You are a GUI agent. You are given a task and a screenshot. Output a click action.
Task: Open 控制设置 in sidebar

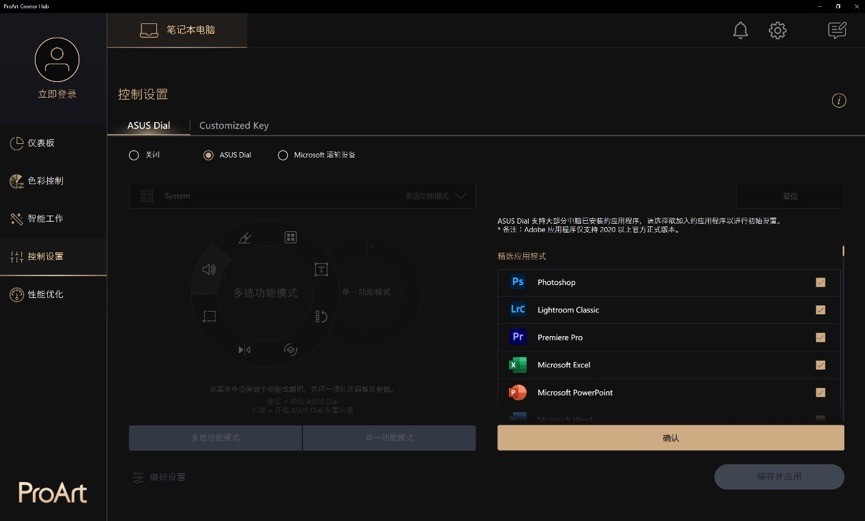pyautogui.click(x=53, y=256)
